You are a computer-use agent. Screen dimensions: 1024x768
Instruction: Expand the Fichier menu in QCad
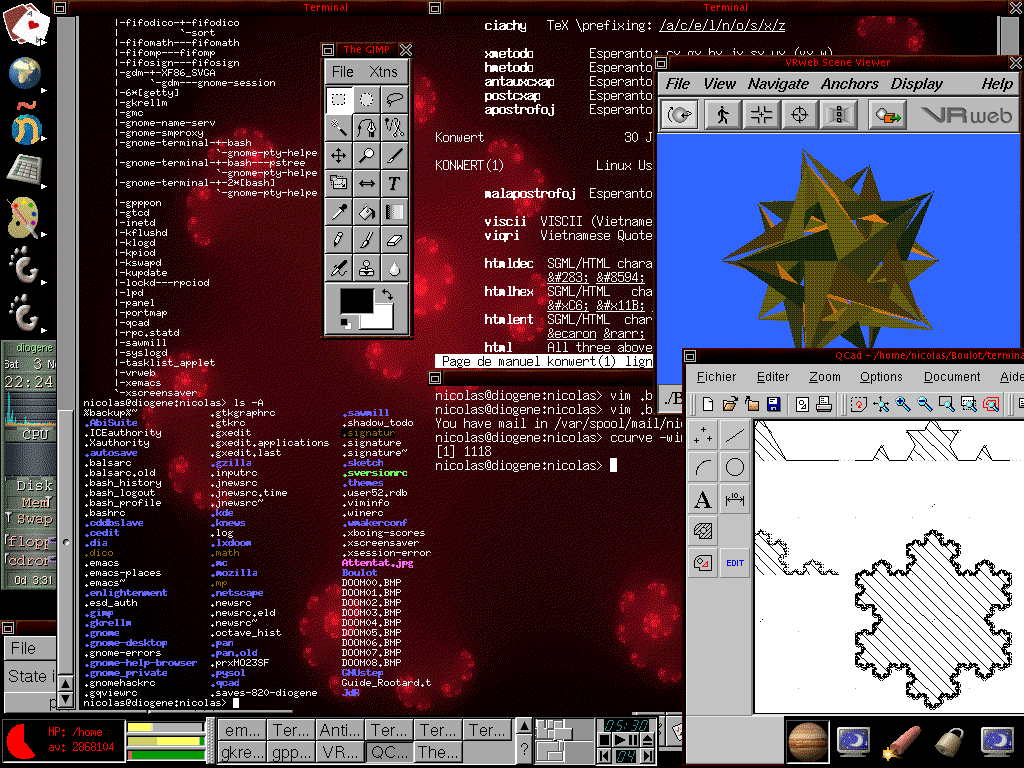click(716, 377)
